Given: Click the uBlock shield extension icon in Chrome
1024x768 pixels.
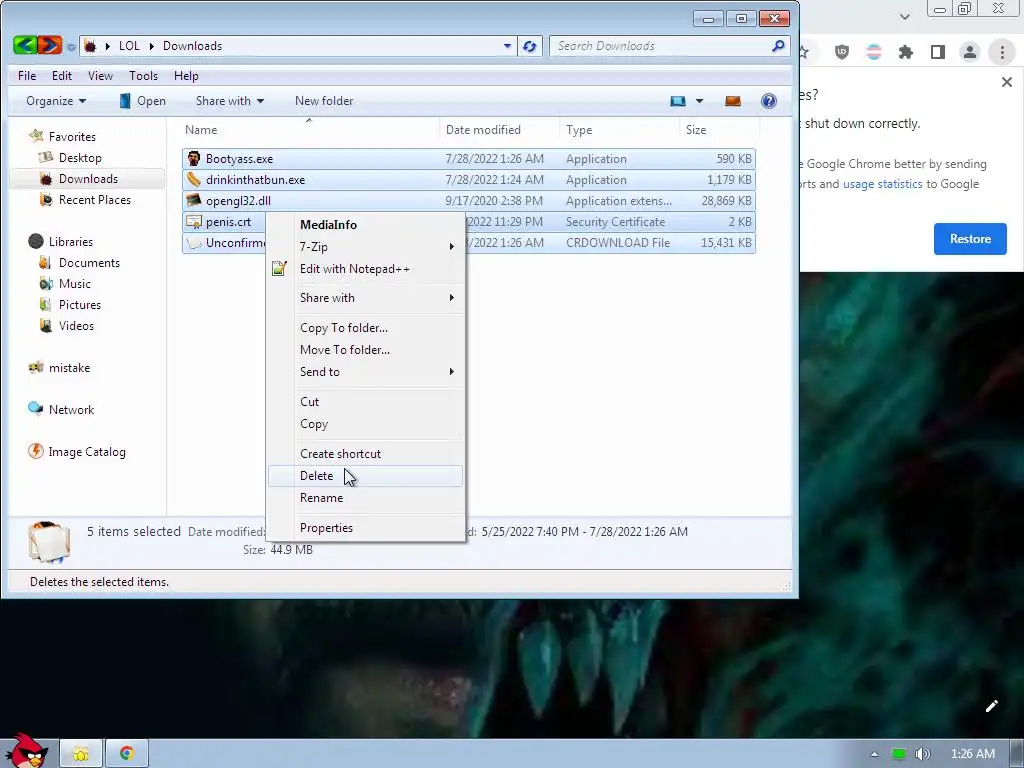Looking at the screenshot, I should click(842, 52).
